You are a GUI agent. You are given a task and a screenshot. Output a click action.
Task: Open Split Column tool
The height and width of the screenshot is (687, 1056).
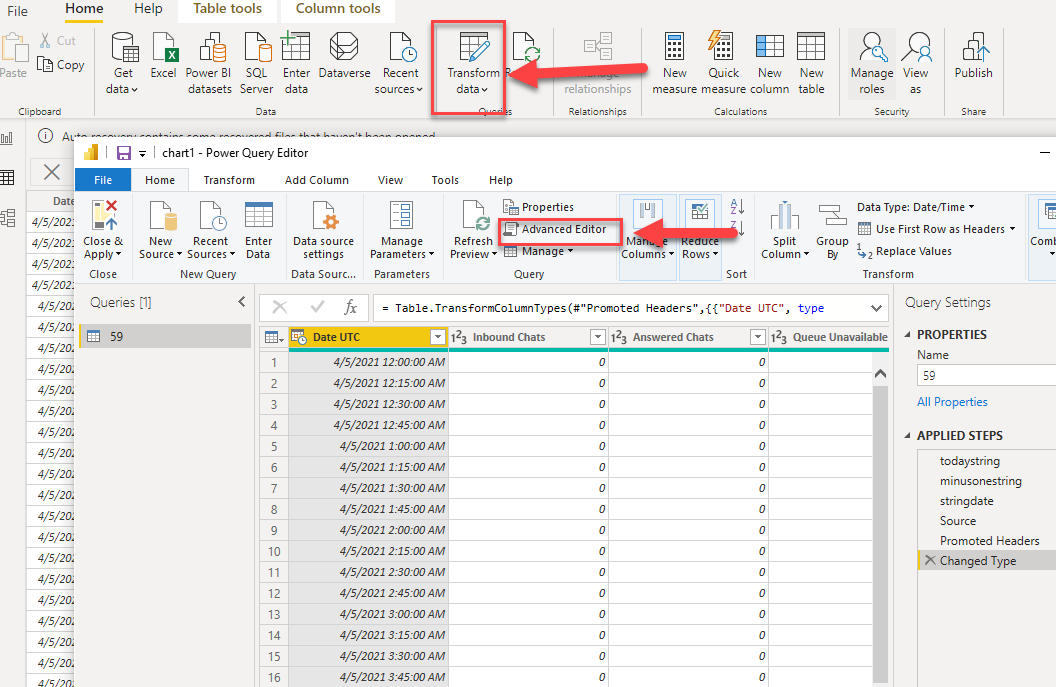(785, 230)
